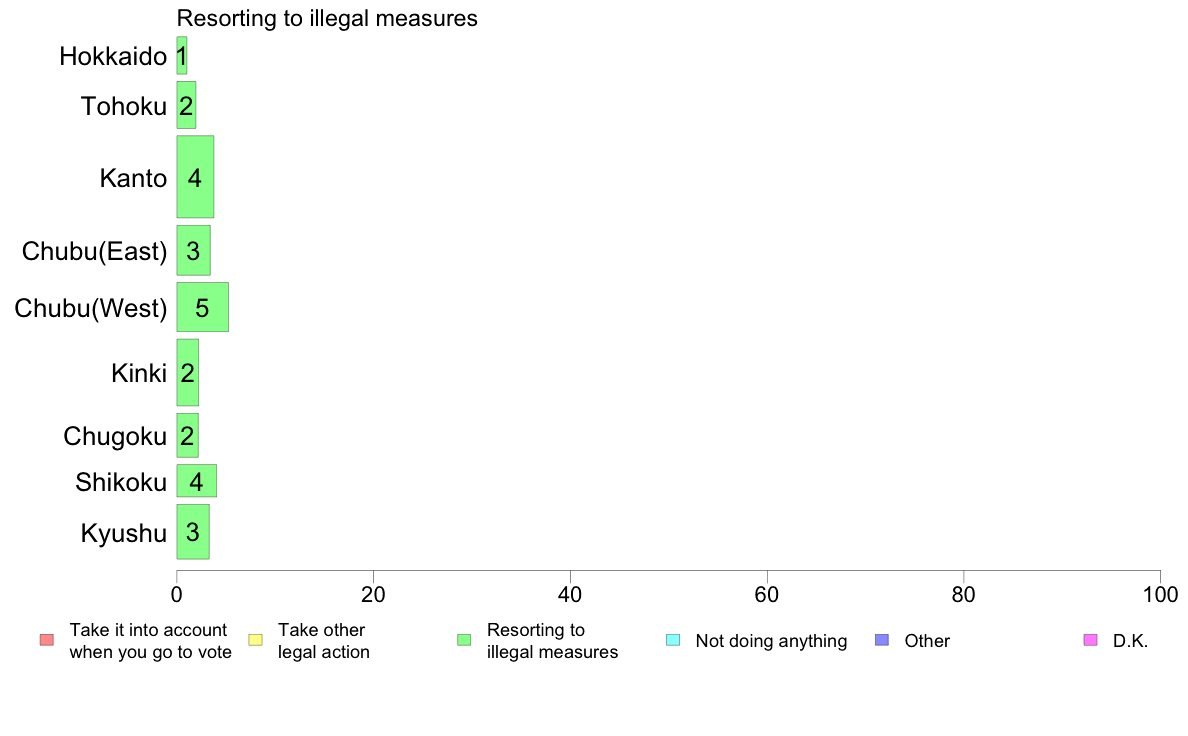Click the 'Resorting to illegal measures' chart title
1188x736 pixels.
327,18
